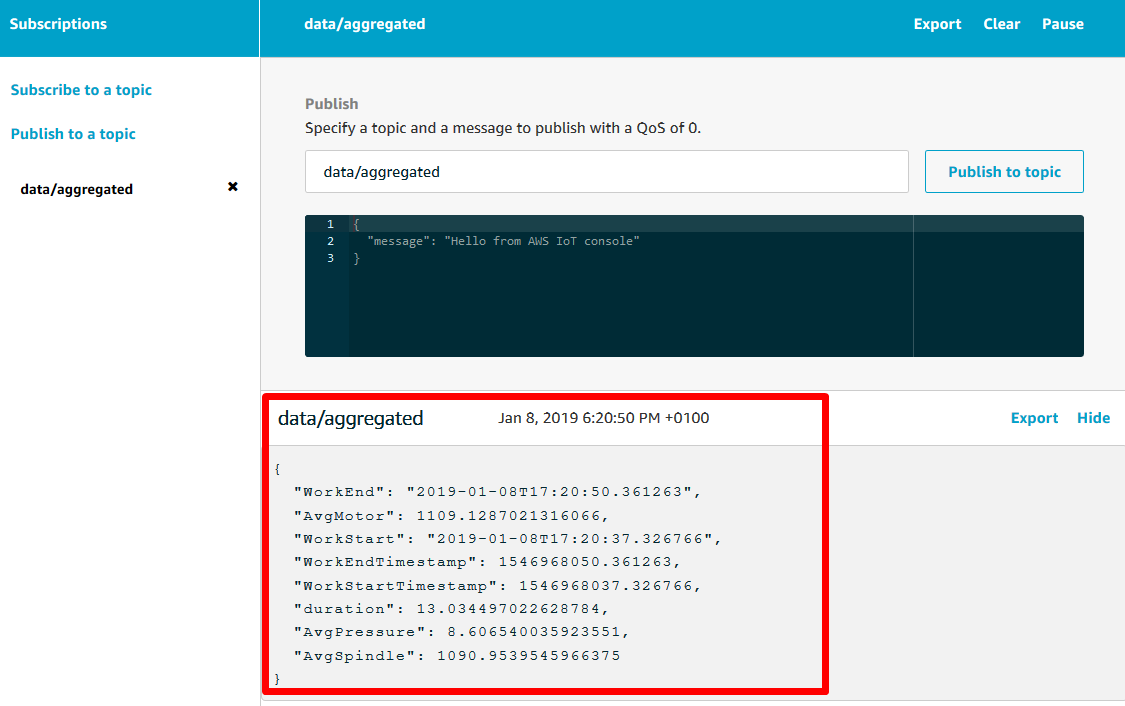Remove the data/aggregated subscription with the X icon
Screen dimensions: 1125x706
(x=233, y=187)
